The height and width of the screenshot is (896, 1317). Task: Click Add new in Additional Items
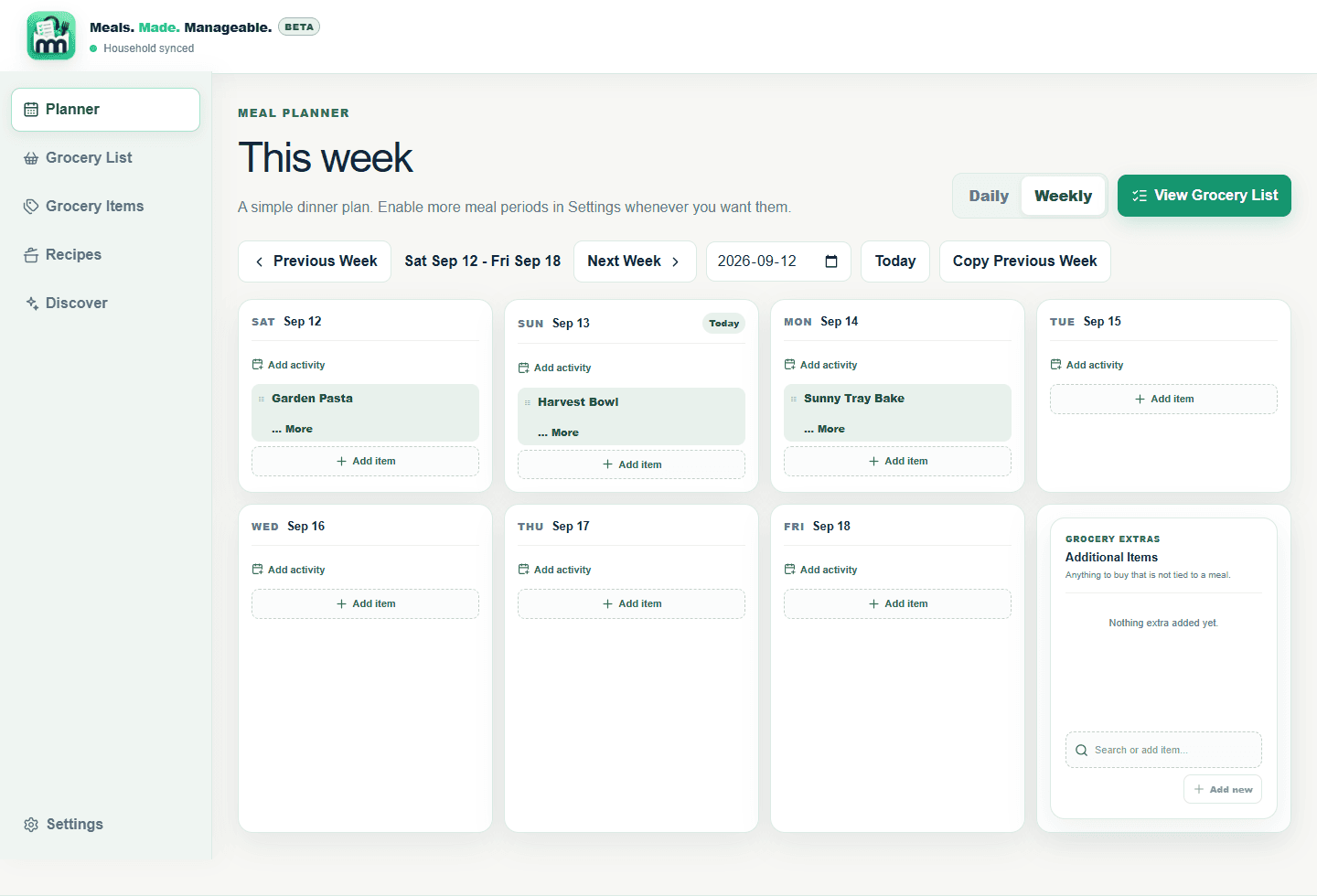pos(1223,789)
